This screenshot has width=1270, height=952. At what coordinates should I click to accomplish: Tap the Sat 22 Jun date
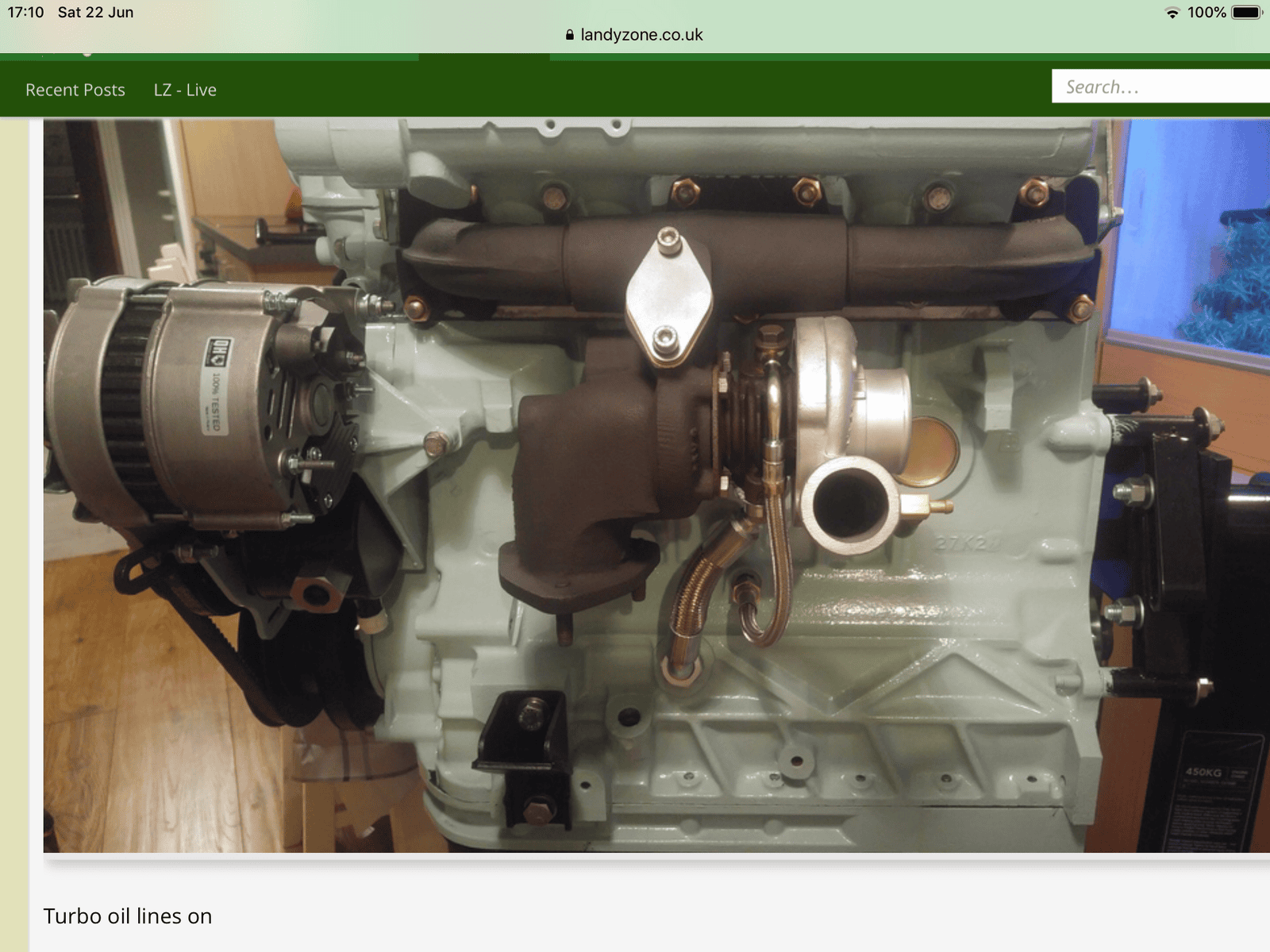[x=95, y=13]
